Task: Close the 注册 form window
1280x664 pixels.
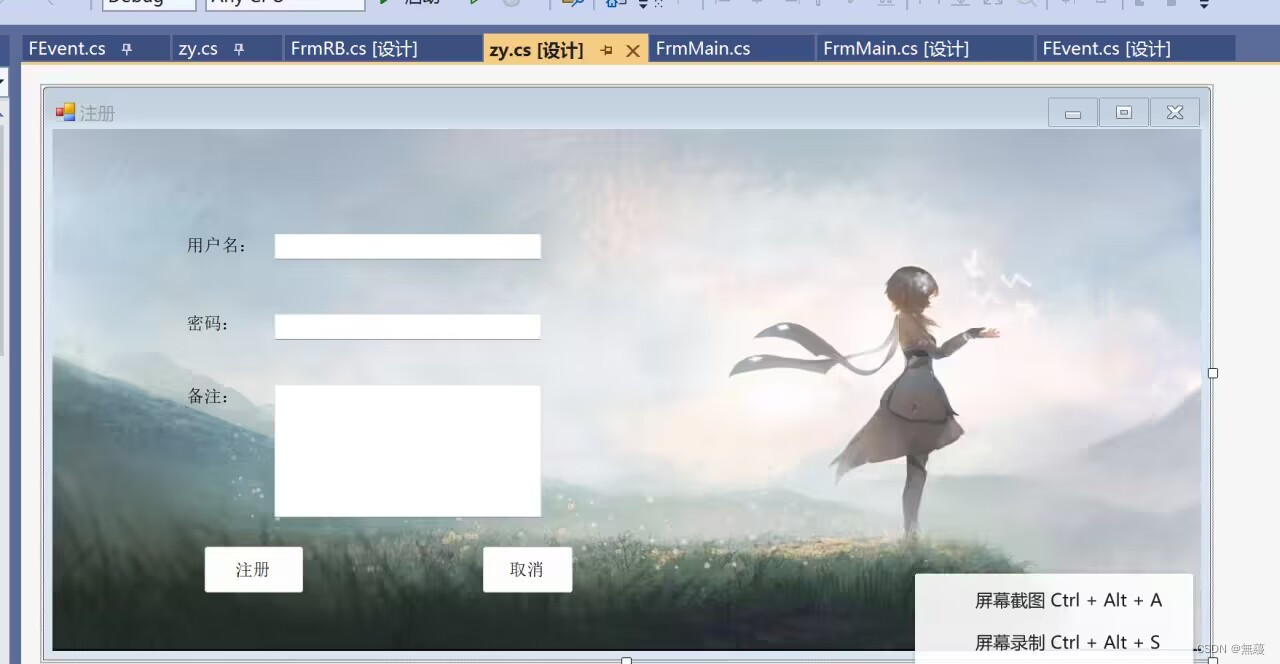Action: [1175, 113]
